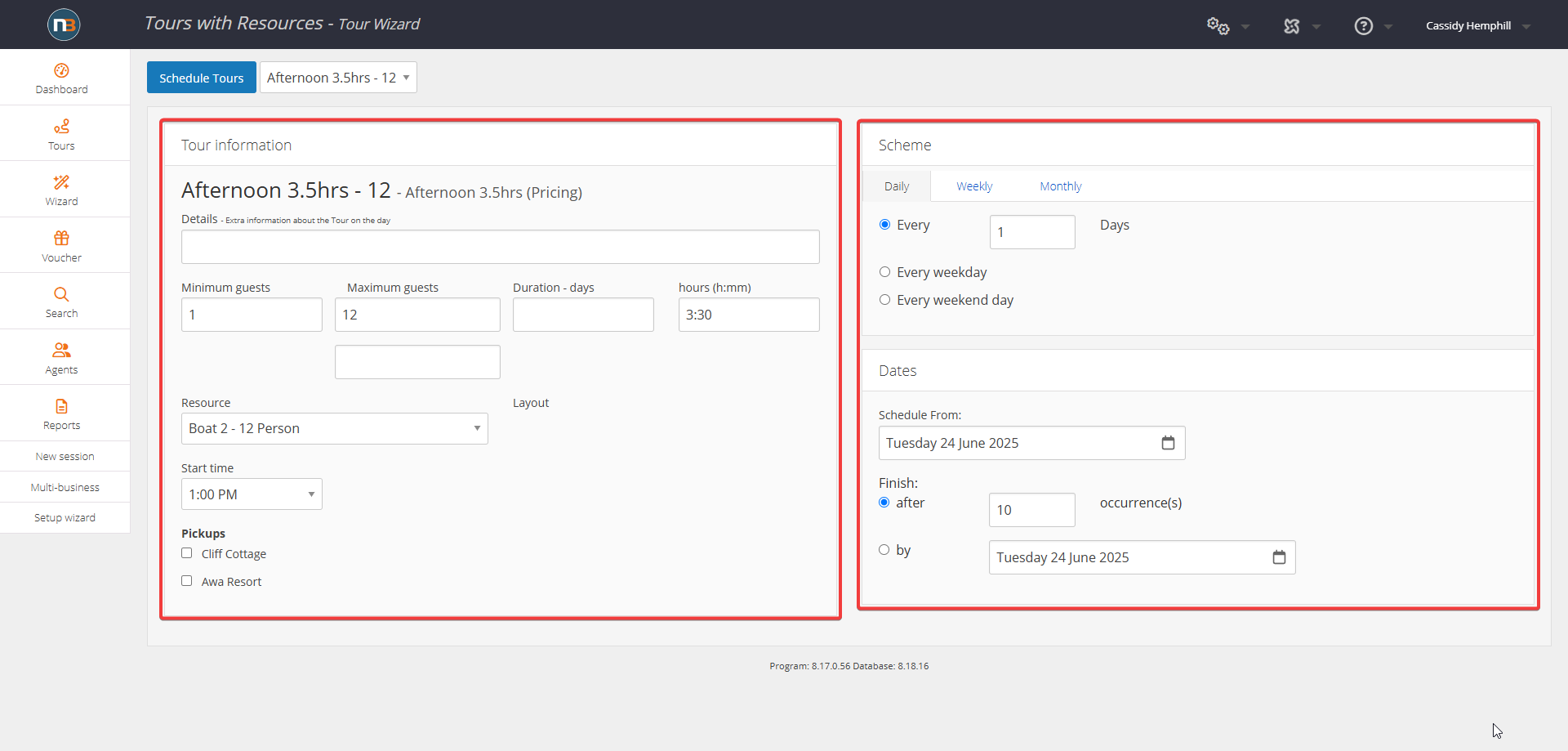Click the hours (h:mm) field
1568x751 pixels.
coord(749,315)
